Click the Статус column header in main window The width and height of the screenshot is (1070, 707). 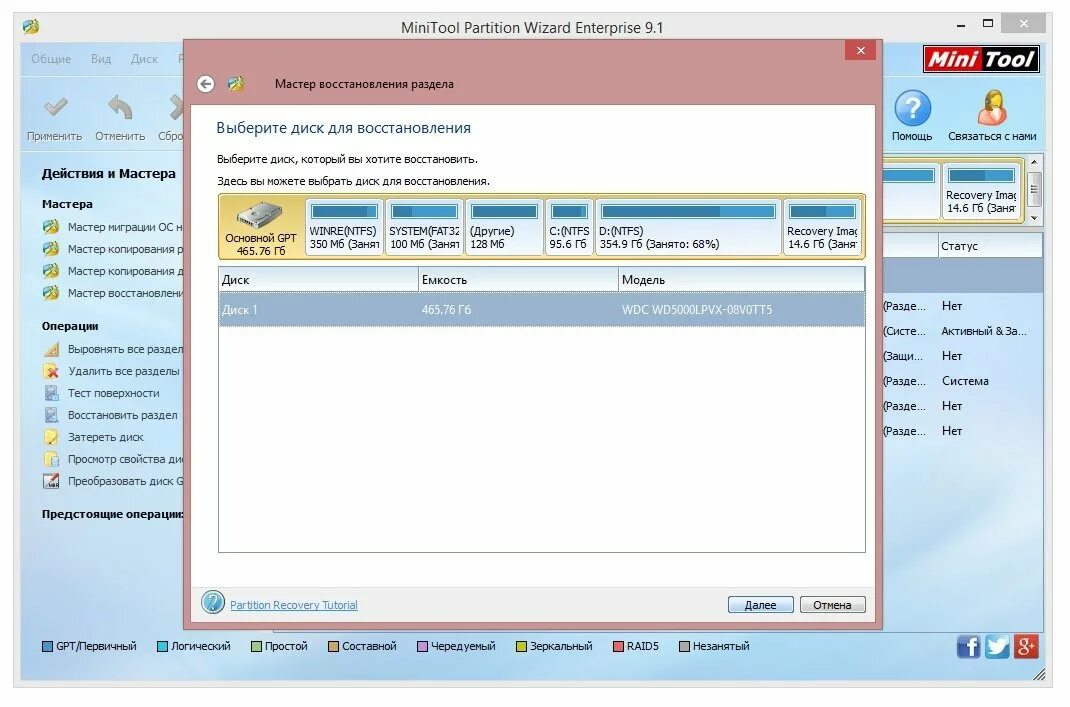(x=990, y=246)
